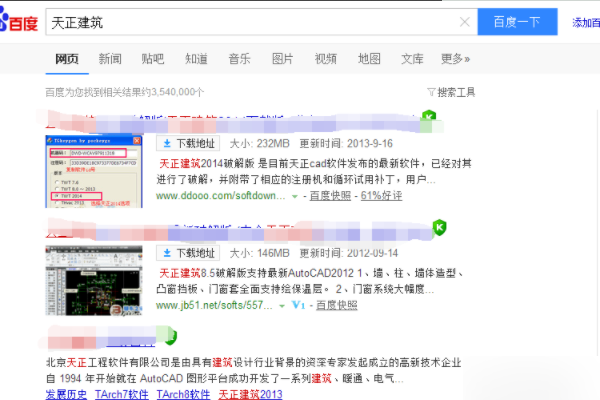
Task: Click the V1 verification badge icon
Action: 298,305
